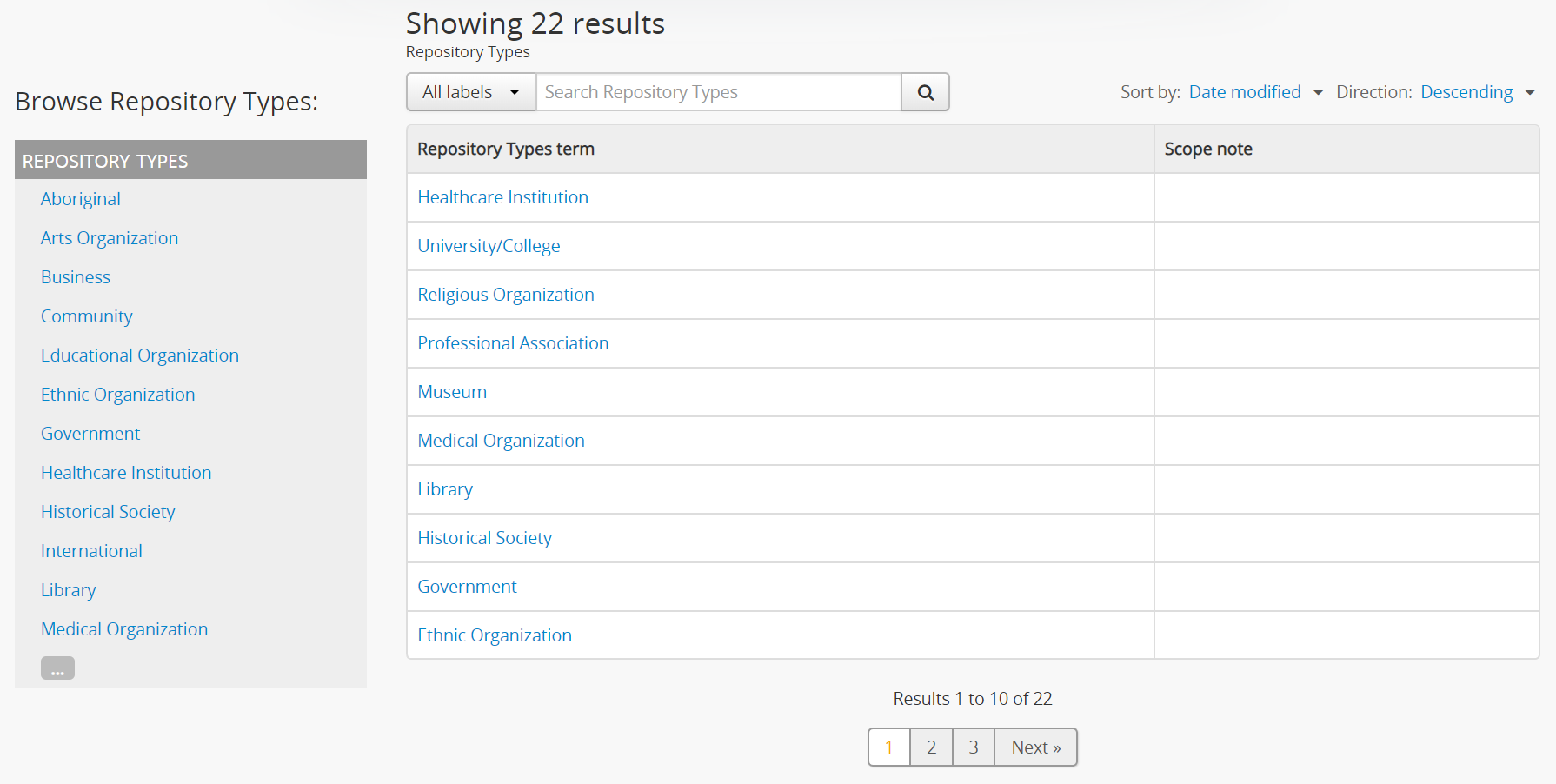Type in Search Repository Types field
1556x784 pixels.
718,92
